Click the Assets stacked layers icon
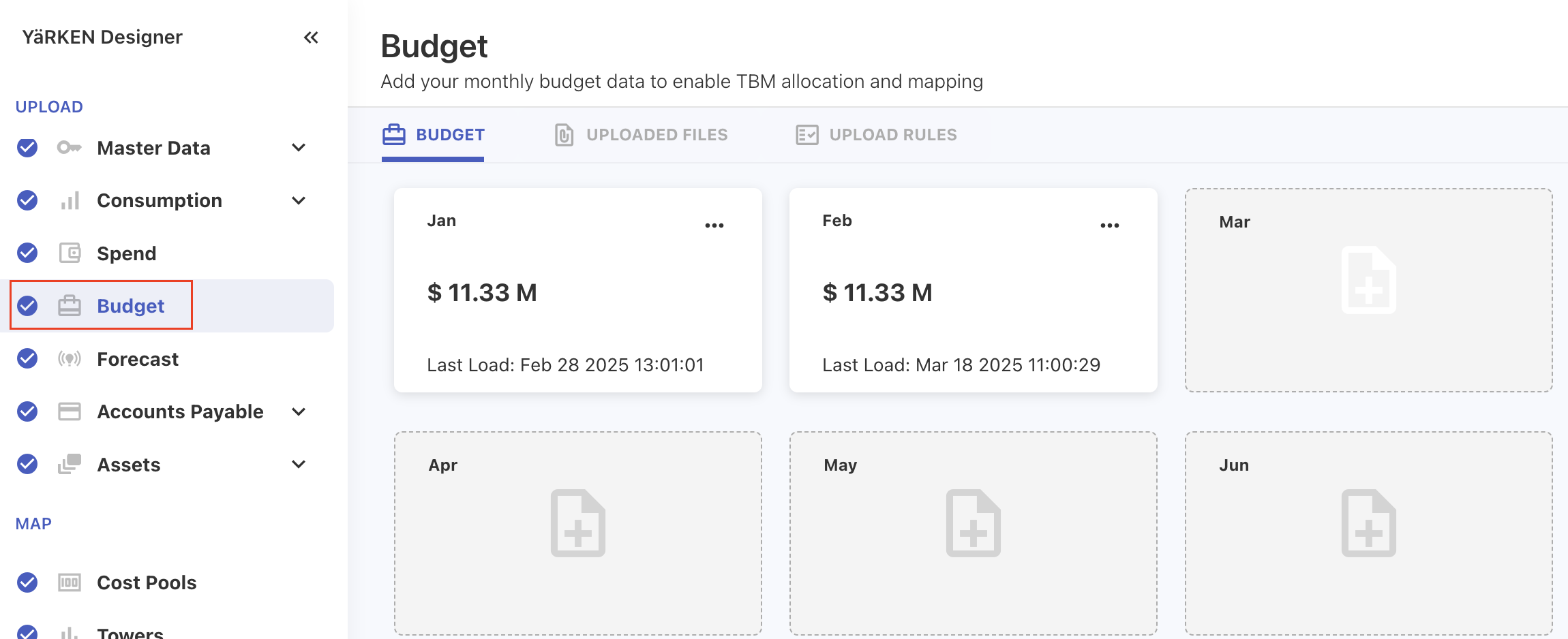The width and height of the screenshot is (1568, 639). tap(70, 465)
